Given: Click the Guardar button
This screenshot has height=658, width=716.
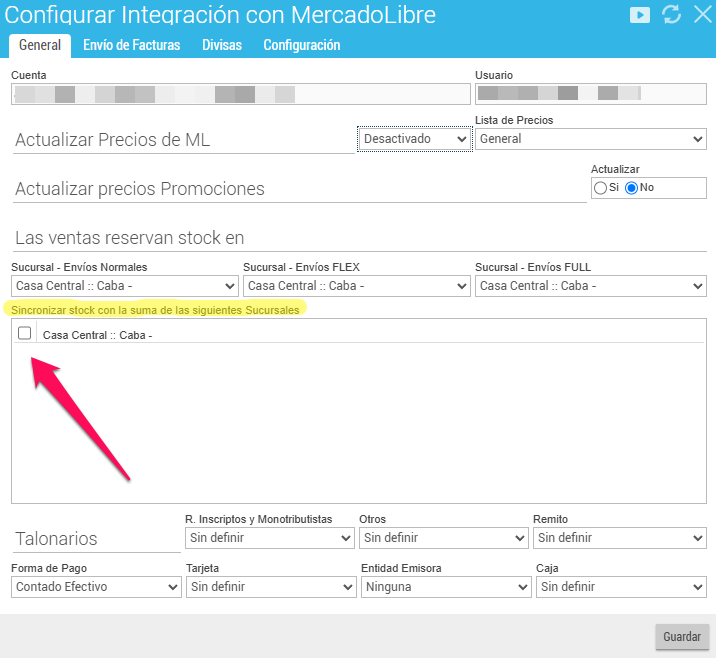Looking at the screenshot, I should click(682, 637).
